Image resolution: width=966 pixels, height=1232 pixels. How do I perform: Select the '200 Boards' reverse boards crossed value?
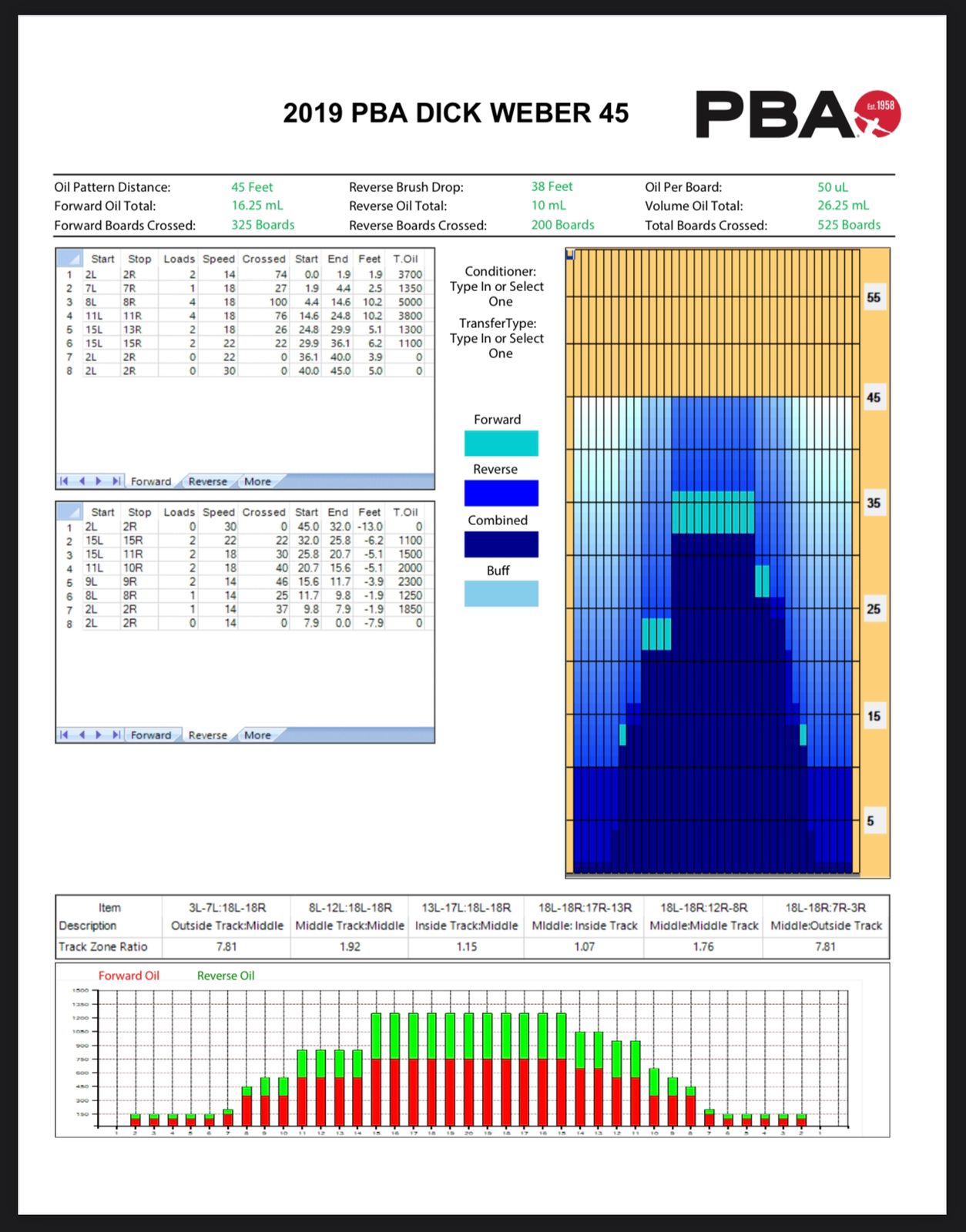point(562,225)
